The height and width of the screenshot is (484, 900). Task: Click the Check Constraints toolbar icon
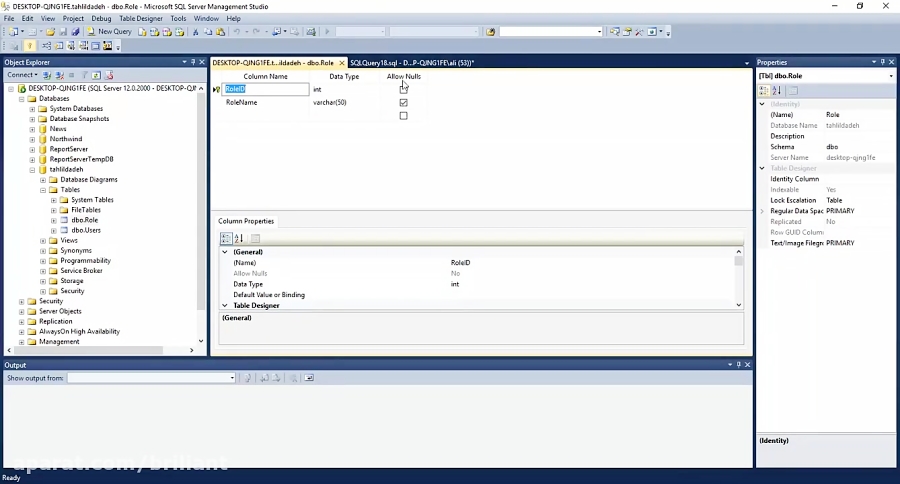pyautogui.click(x=95, y=46)
